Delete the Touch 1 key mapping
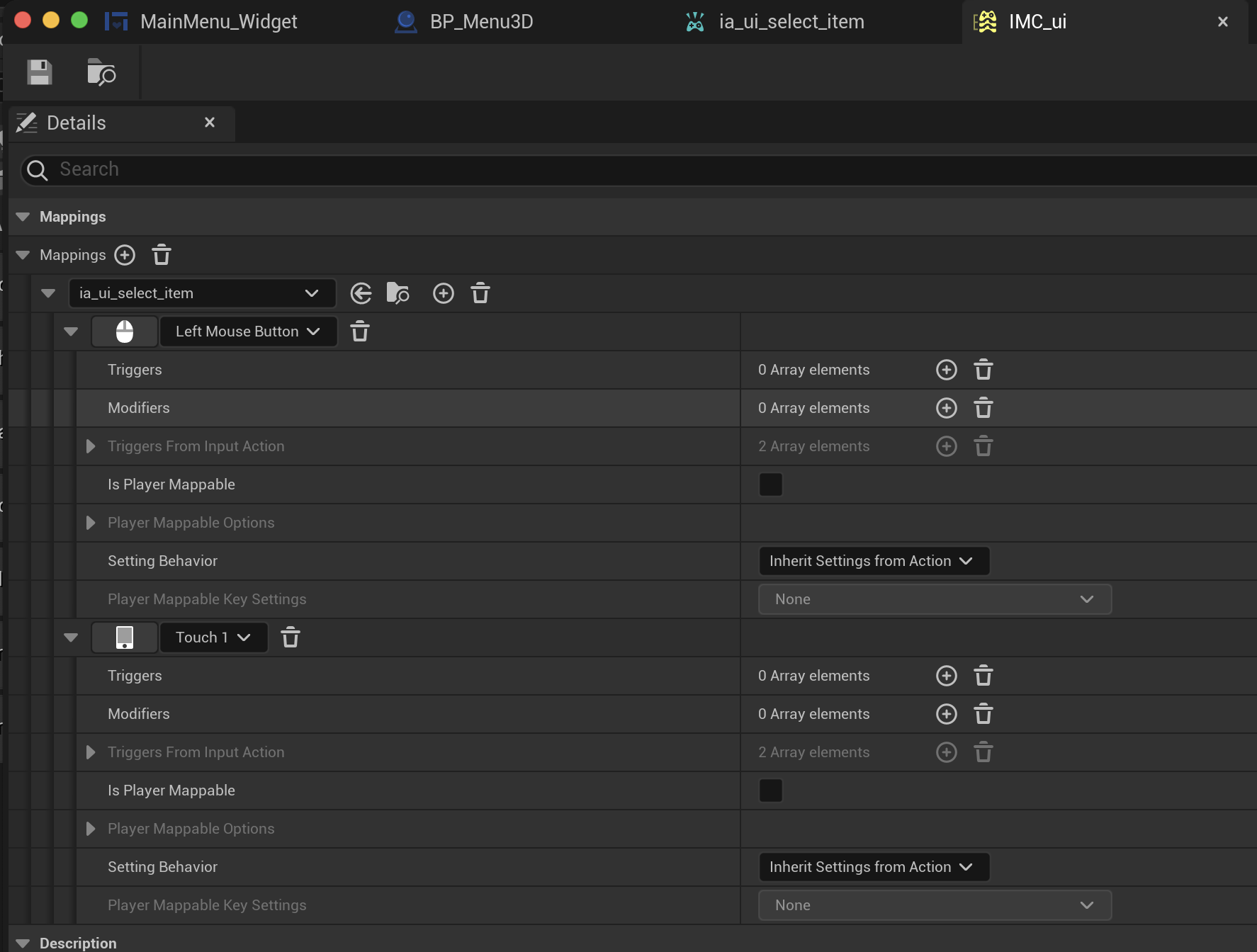 291,637
